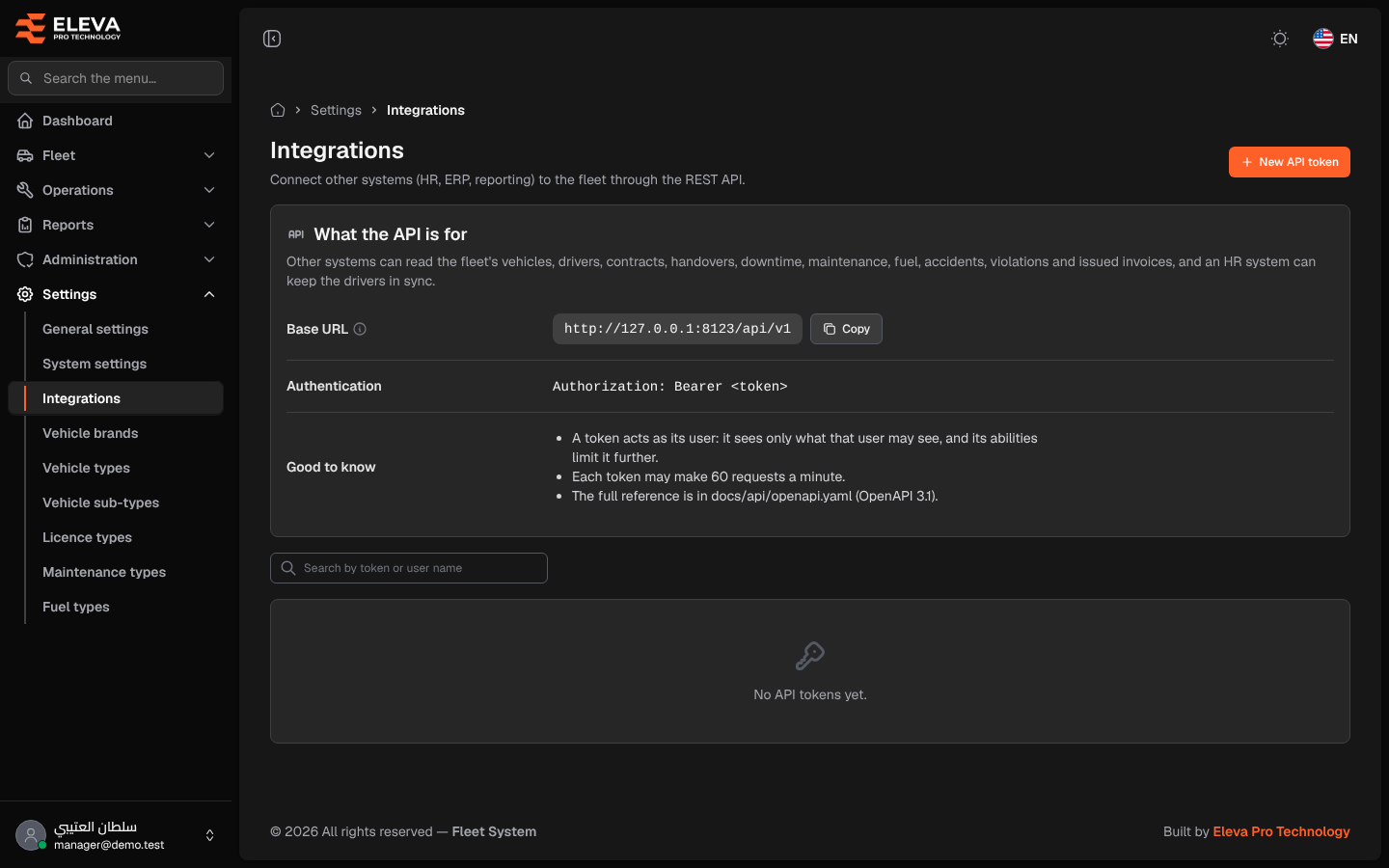
Task: Click the Search the menu box
Action: pyautogui.click(x=116, y=78)
